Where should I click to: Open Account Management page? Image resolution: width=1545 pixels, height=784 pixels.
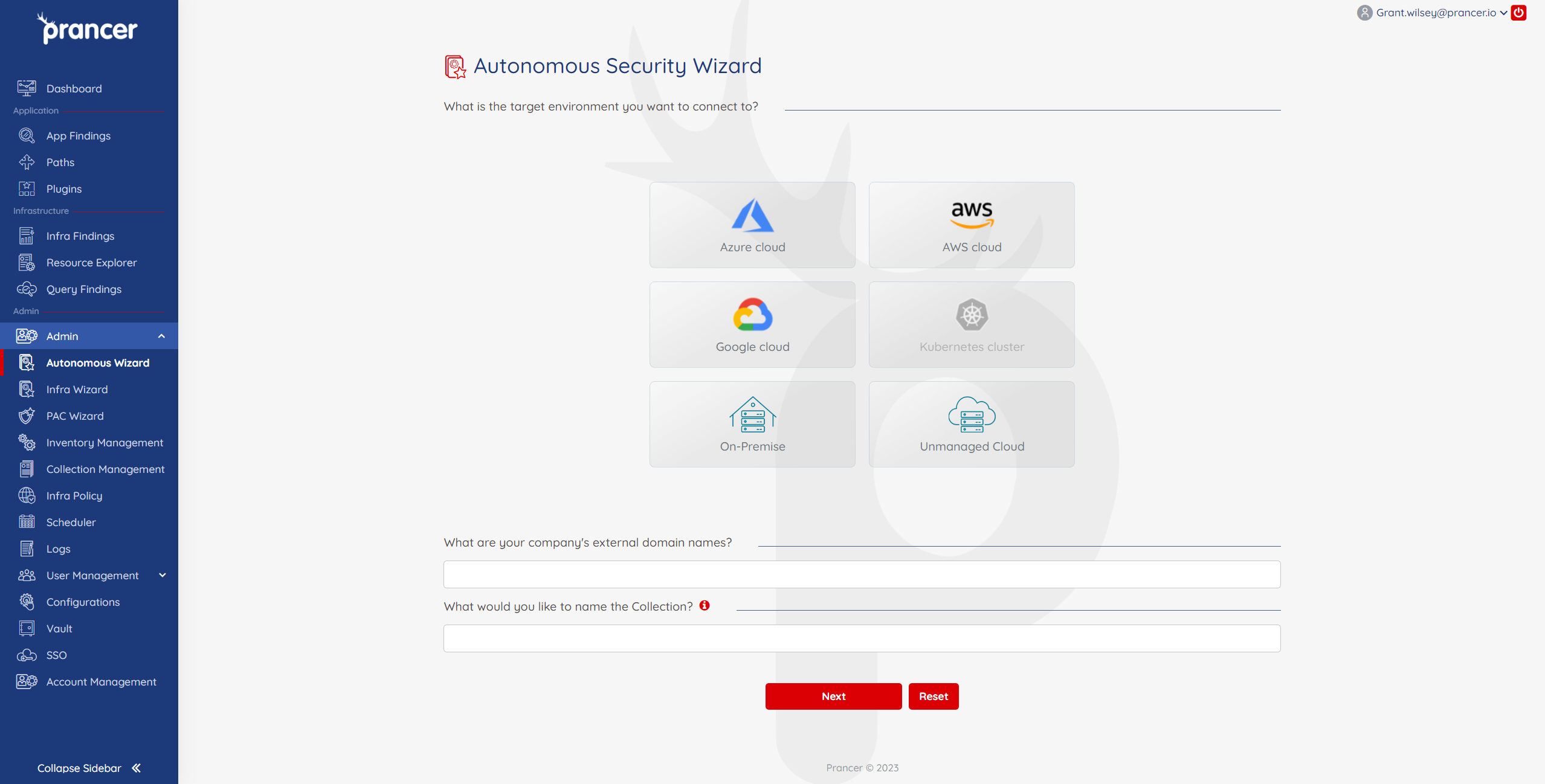tap(102, 681)
